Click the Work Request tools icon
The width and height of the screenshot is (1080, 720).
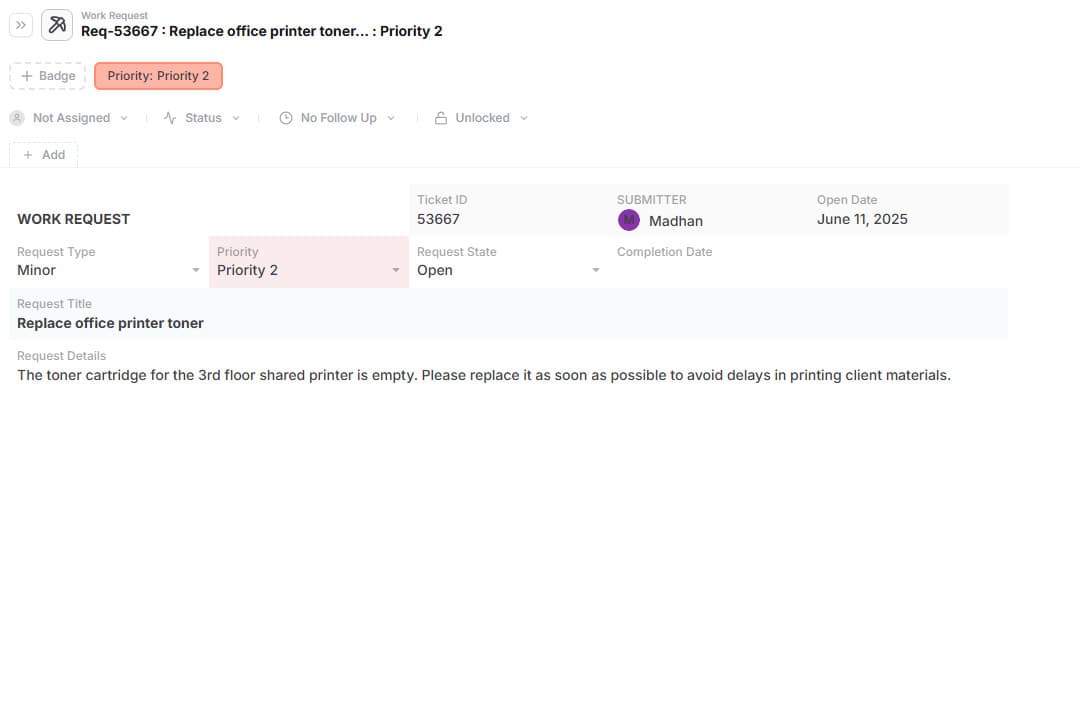57,25
